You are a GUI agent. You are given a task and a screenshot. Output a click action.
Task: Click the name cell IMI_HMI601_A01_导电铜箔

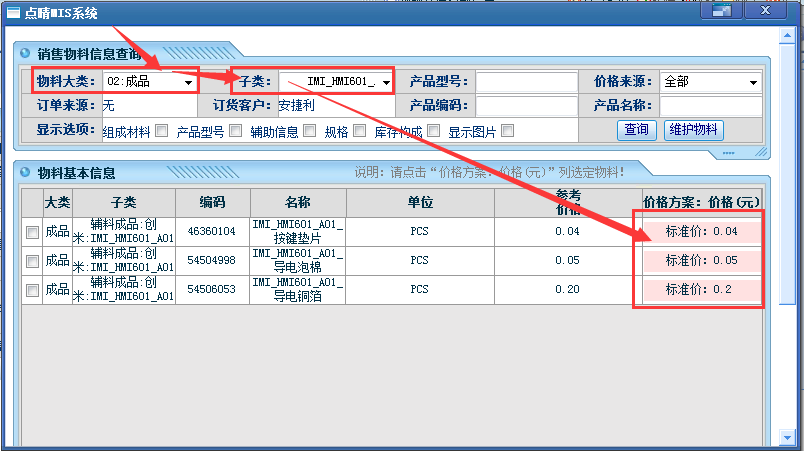point(297,289)
